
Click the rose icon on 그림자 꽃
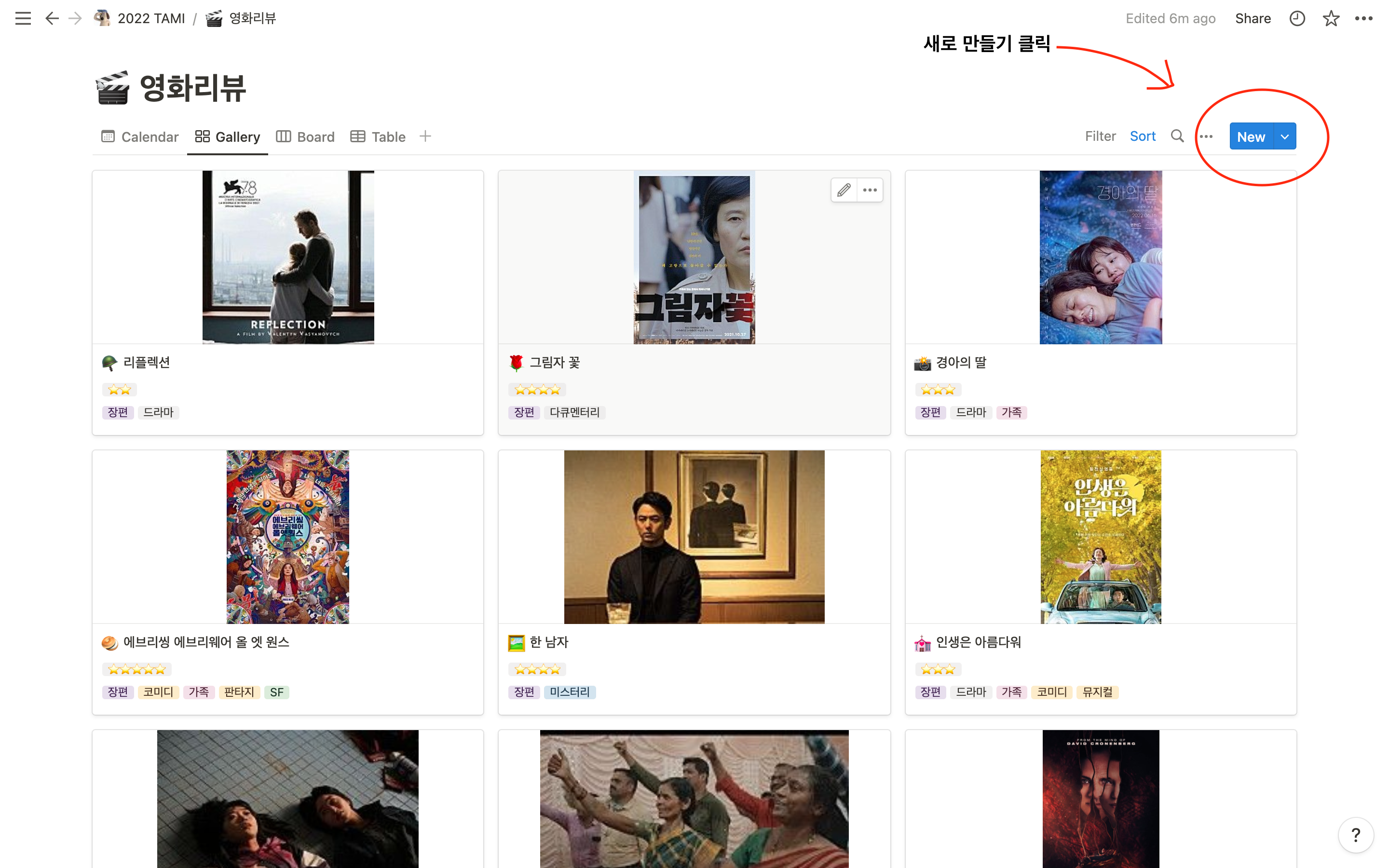click(516, 363)
